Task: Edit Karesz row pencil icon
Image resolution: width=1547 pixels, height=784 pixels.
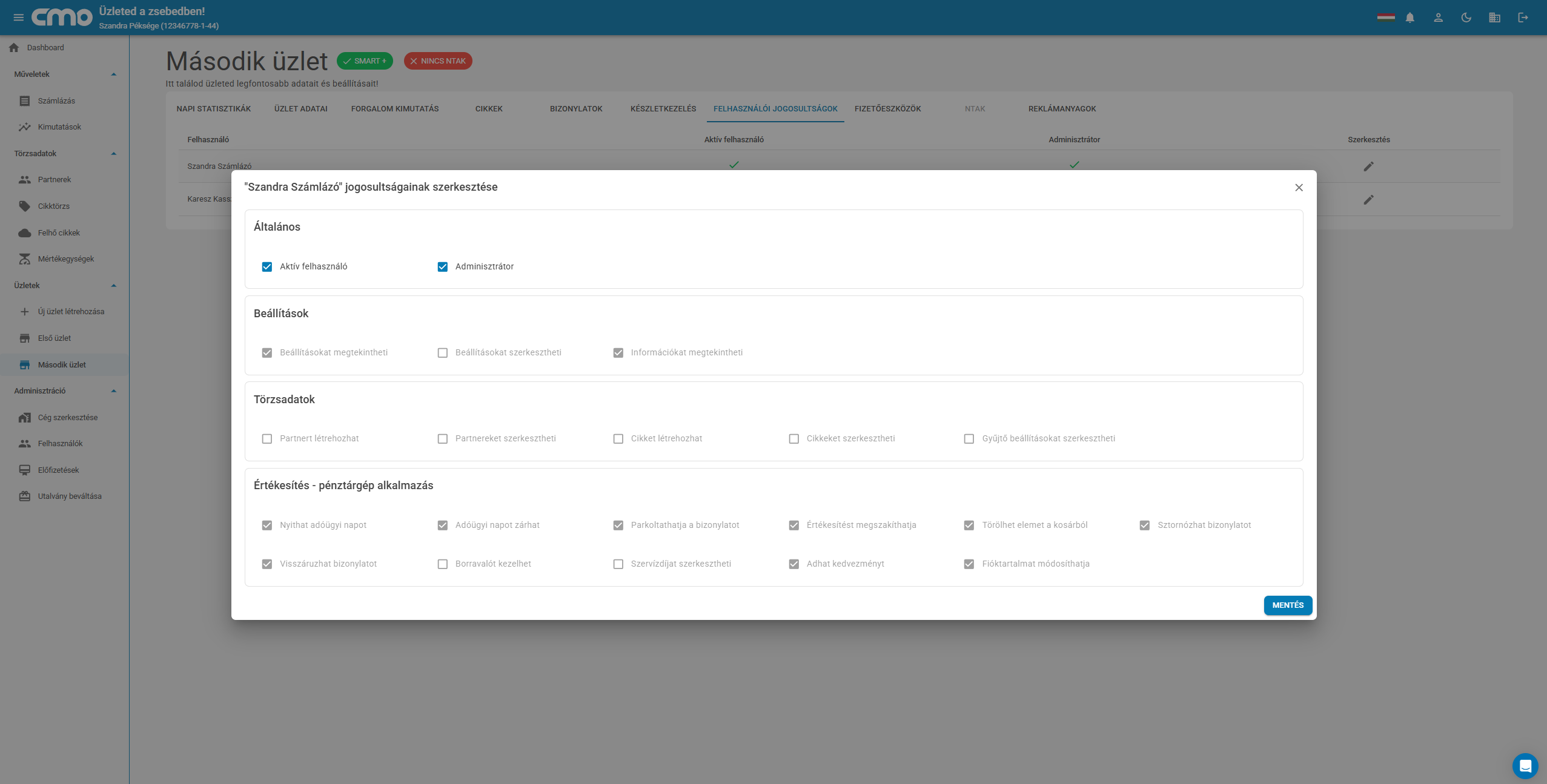Action: pyautogui.click(x=1368, y=200)
